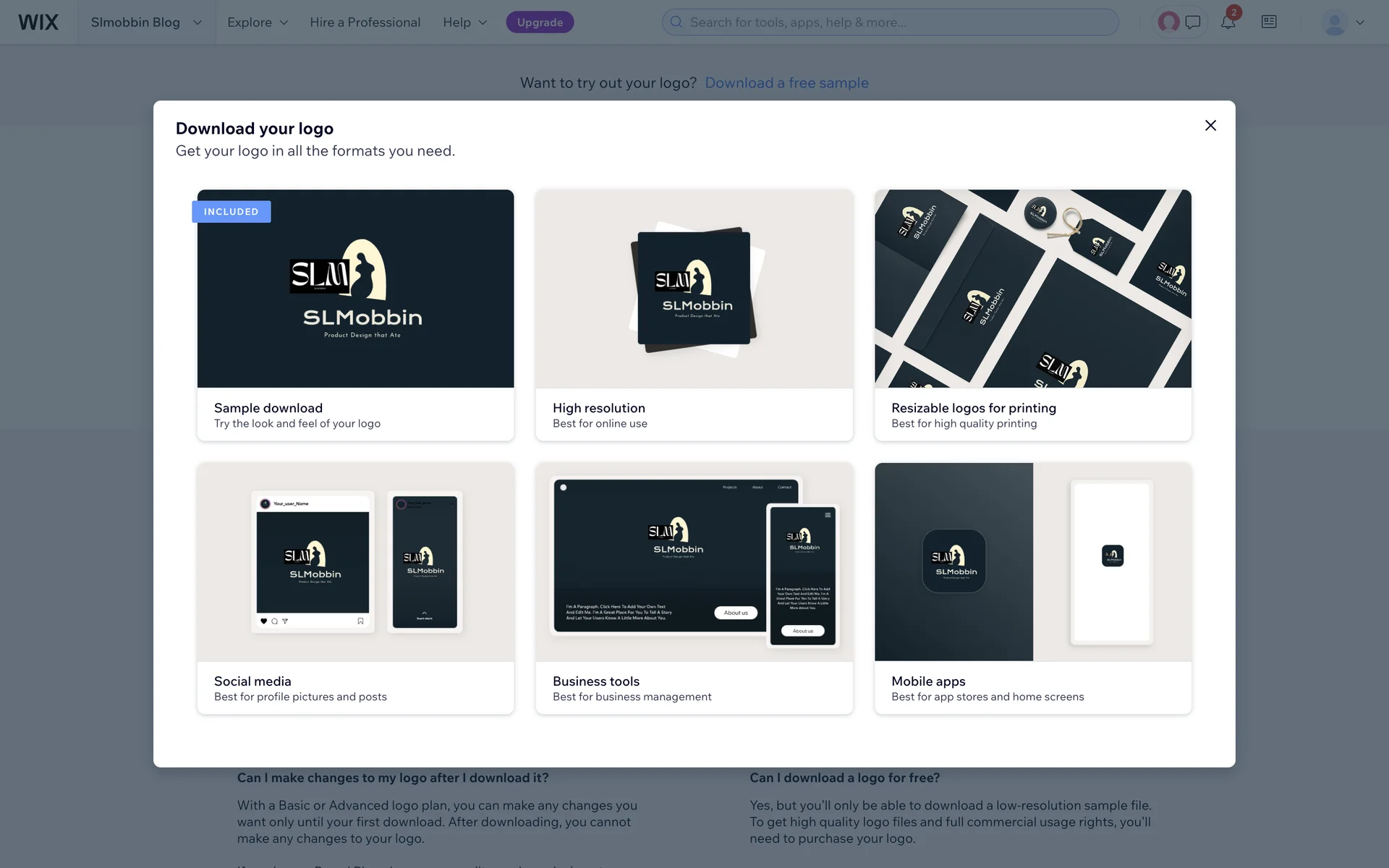Open the notifications bell
This screenshot has height=868, width=1389.
pyautogui.click(x=1228, y=22)
